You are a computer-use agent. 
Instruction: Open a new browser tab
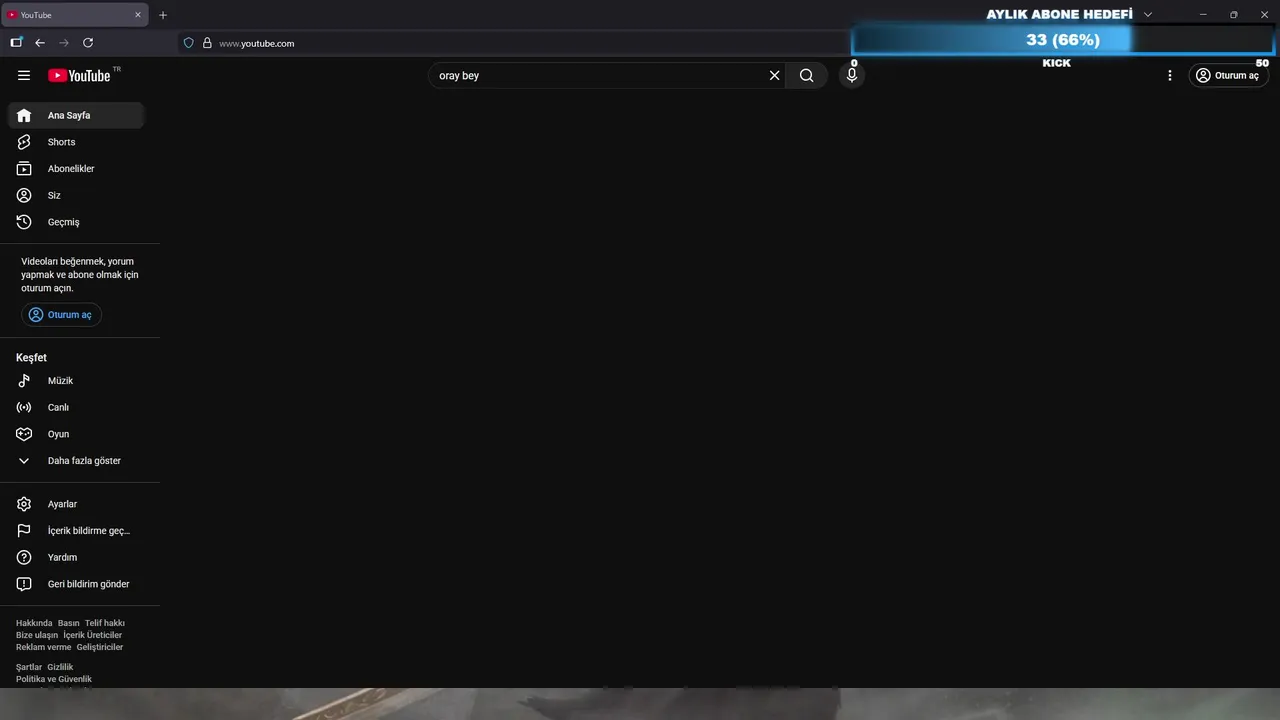[x=163, y=15]
